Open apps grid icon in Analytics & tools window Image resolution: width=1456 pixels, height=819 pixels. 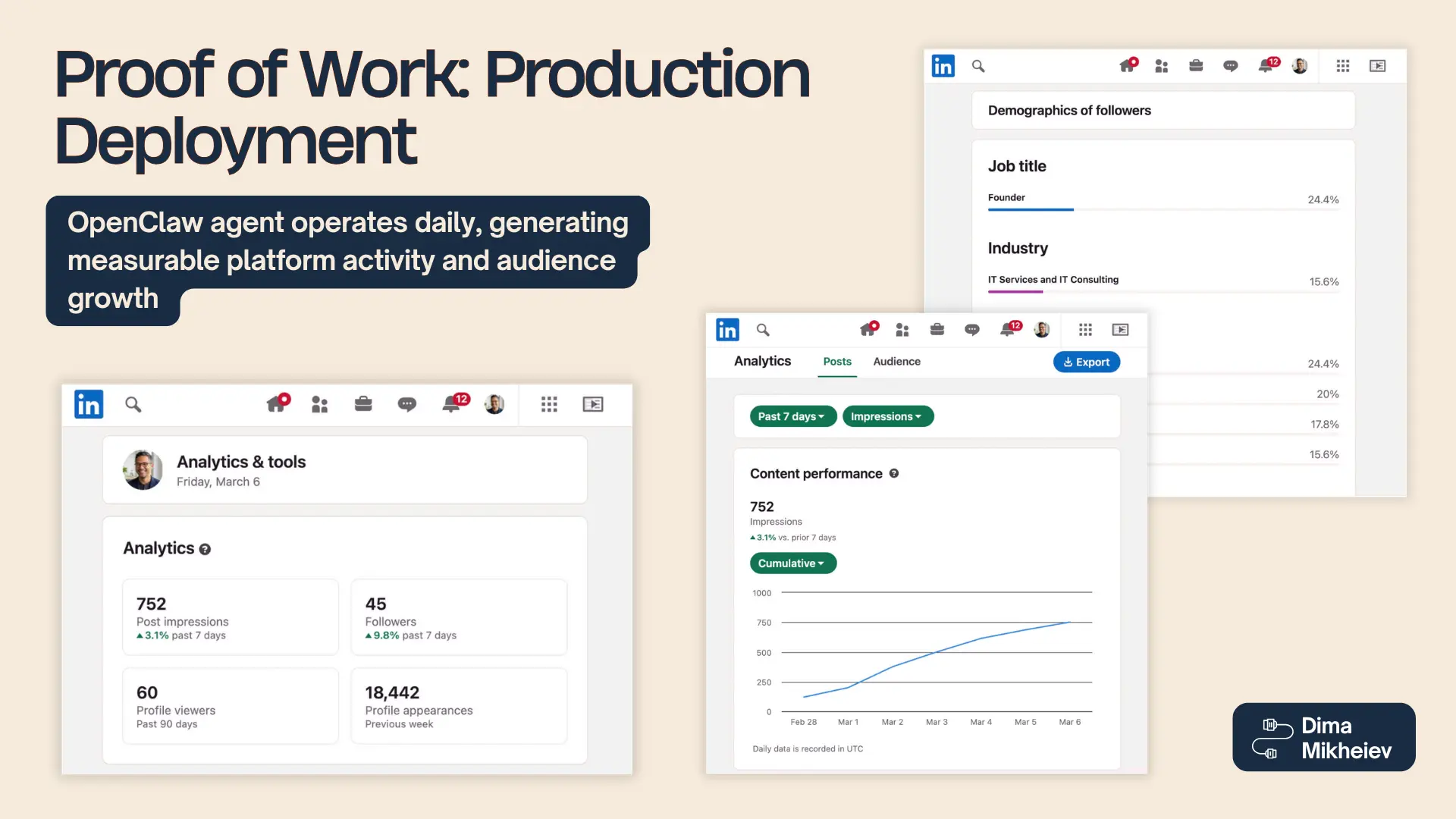tap(549, 404)
